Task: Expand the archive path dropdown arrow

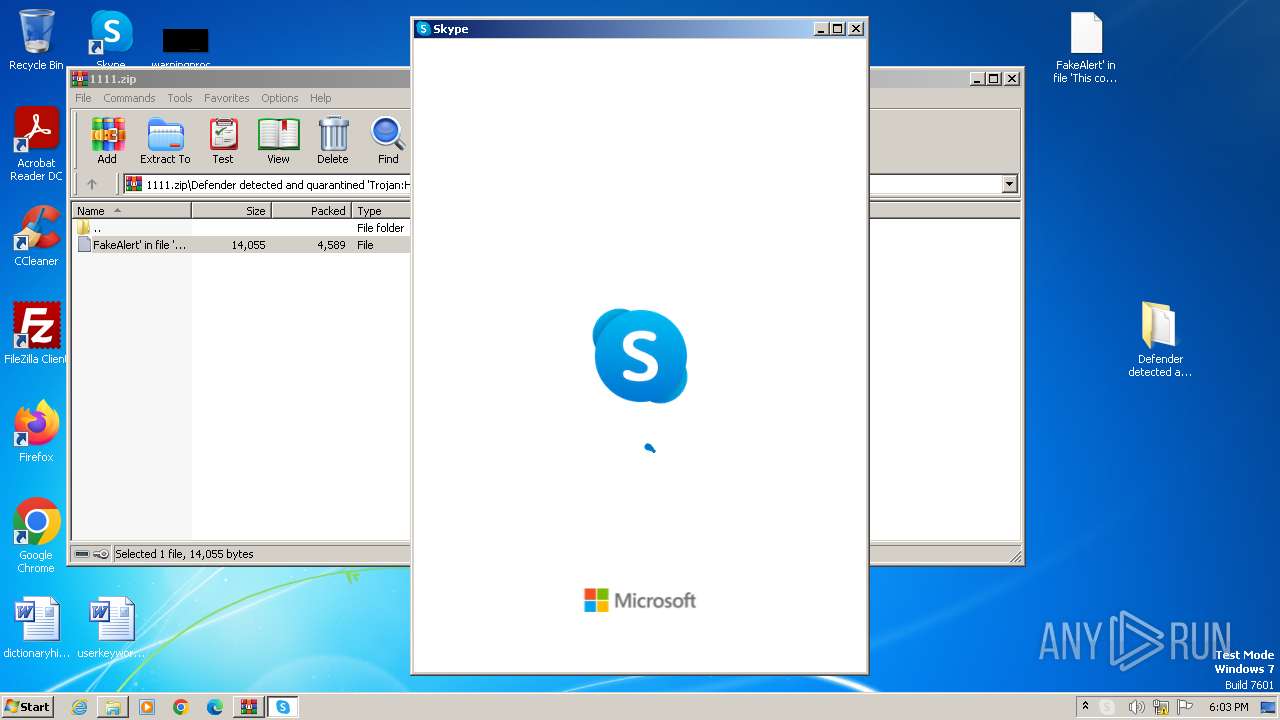Action: coord(1009,184)
